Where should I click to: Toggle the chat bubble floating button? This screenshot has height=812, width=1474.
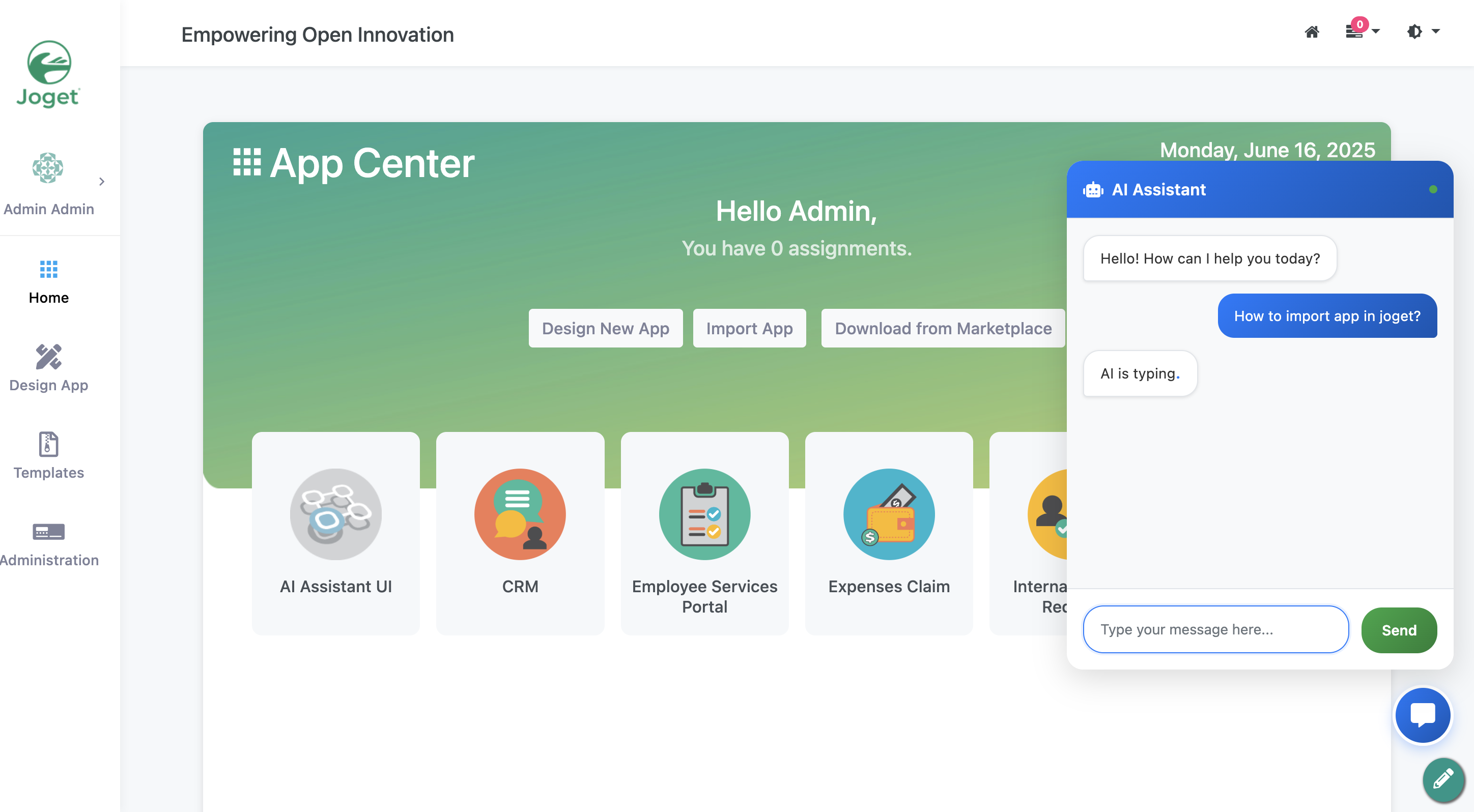[1422, 714]
